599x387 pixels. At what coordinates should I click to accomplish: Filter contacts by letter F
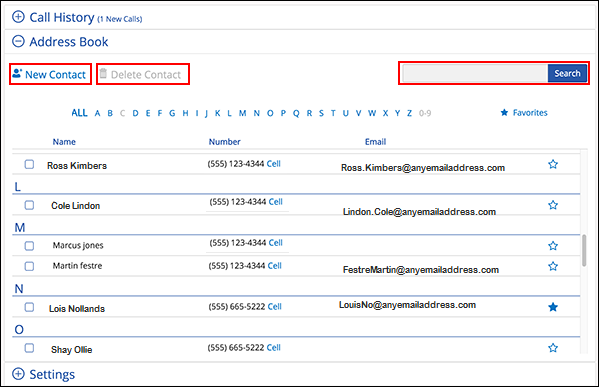160,113
